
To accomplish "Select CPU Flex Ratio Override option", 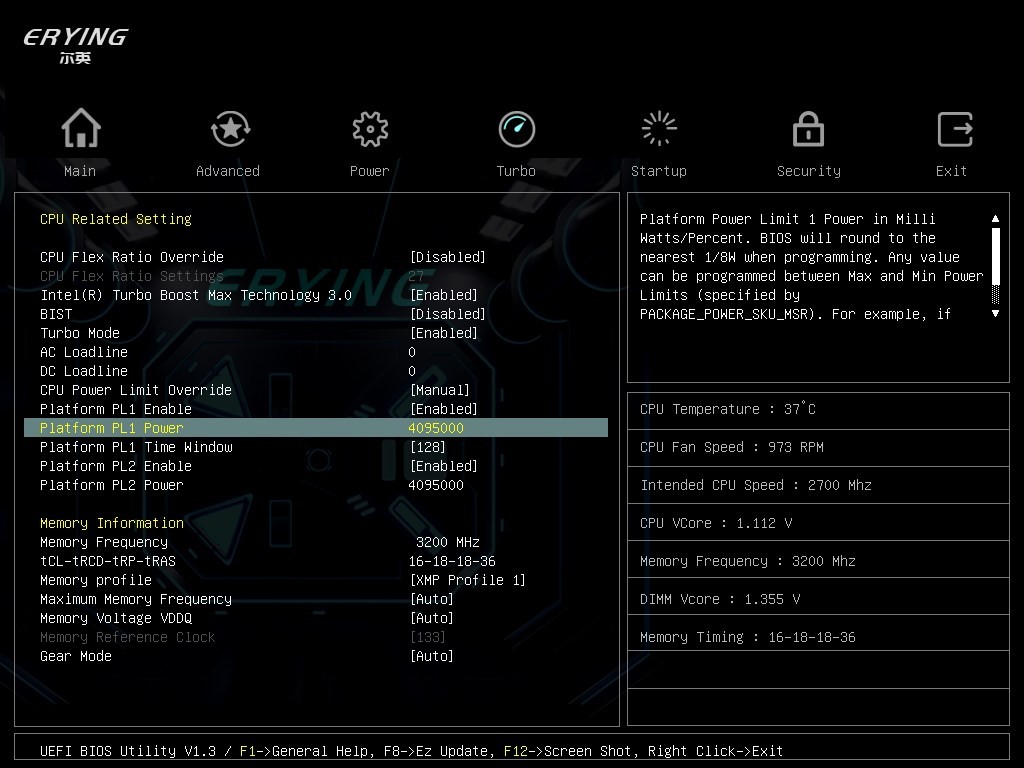I will 132,257.
